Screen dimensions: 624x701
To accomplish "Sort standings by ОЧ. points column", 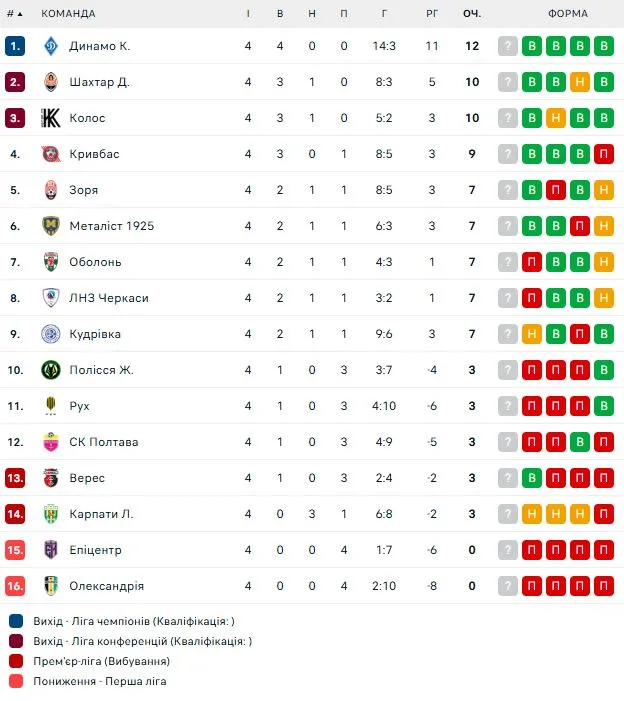I will click(x=472, y=14).
